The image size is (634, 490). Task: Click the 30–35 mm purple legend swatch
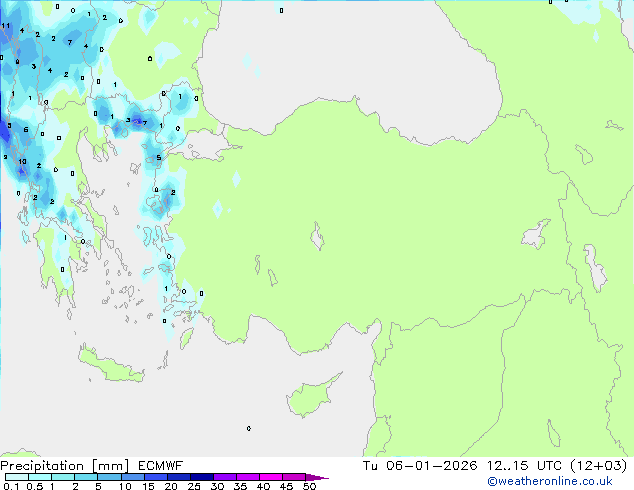[225, 477]
